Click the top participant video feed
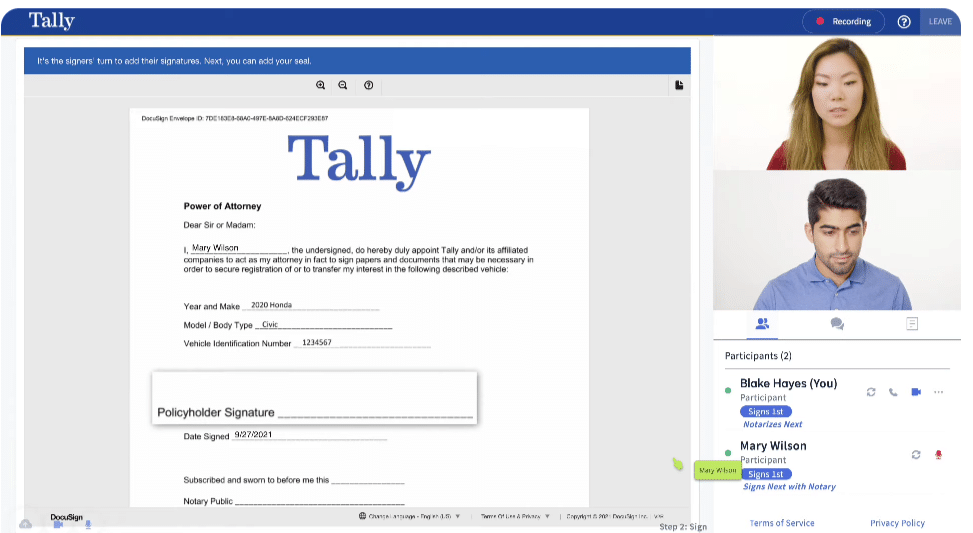 [836, 103]
